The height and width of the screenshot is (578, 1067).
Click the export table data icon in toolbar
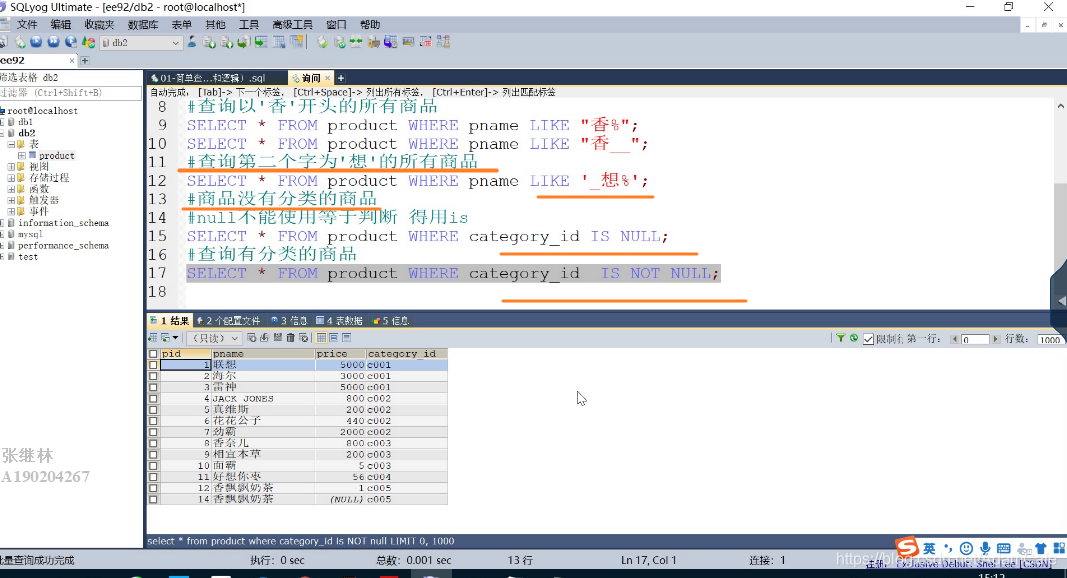pyautogui.click(x=261, y=42)
